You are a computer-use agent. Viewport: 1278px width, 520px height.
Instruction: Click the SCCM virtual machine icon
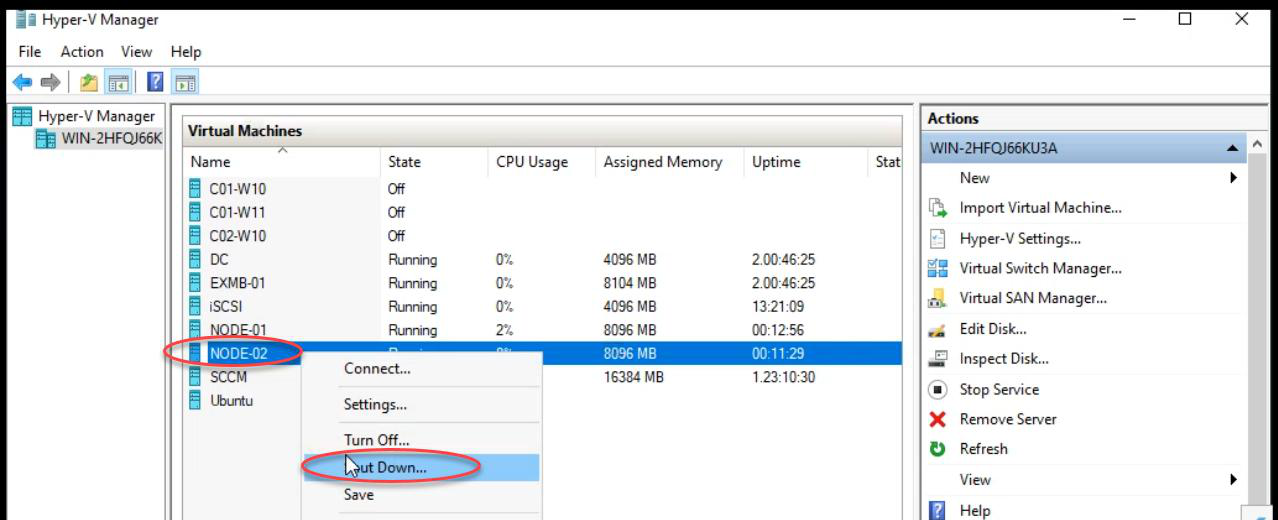195,377
